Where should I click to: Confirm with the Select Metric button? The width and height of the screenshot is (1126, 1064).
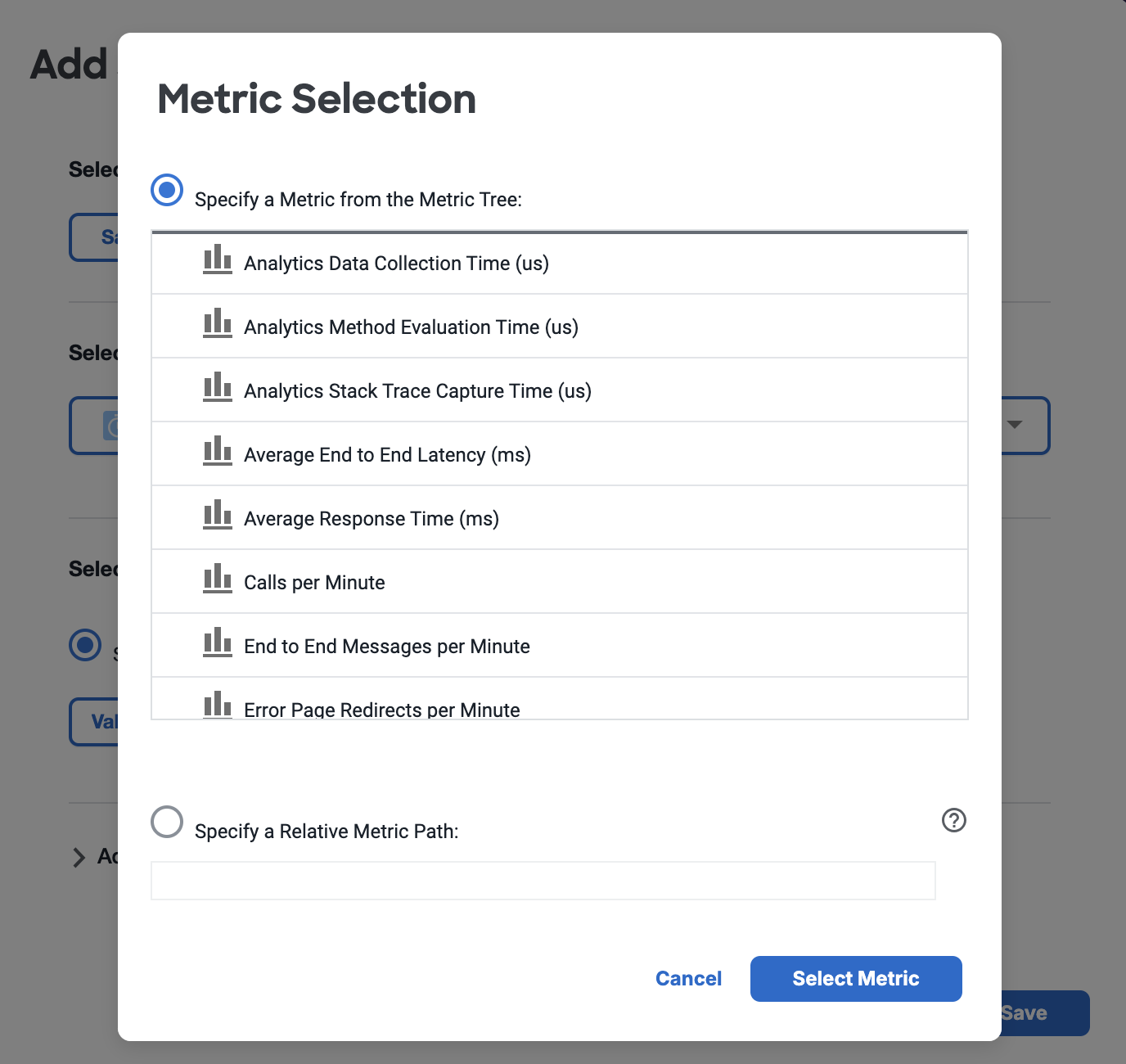[856, 979]
